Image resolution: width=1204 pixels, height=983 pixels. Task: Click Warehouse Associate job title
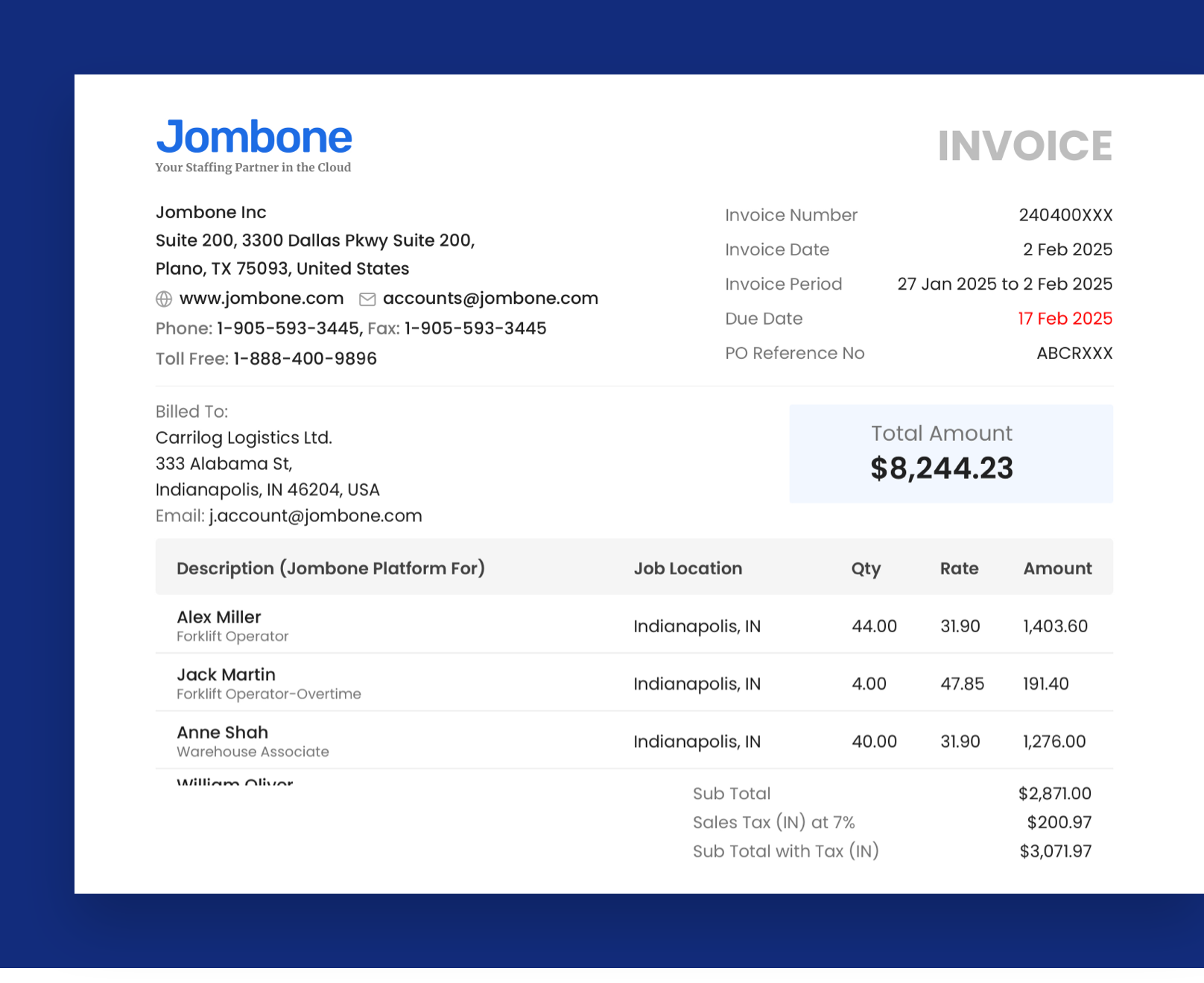(253, 752)
